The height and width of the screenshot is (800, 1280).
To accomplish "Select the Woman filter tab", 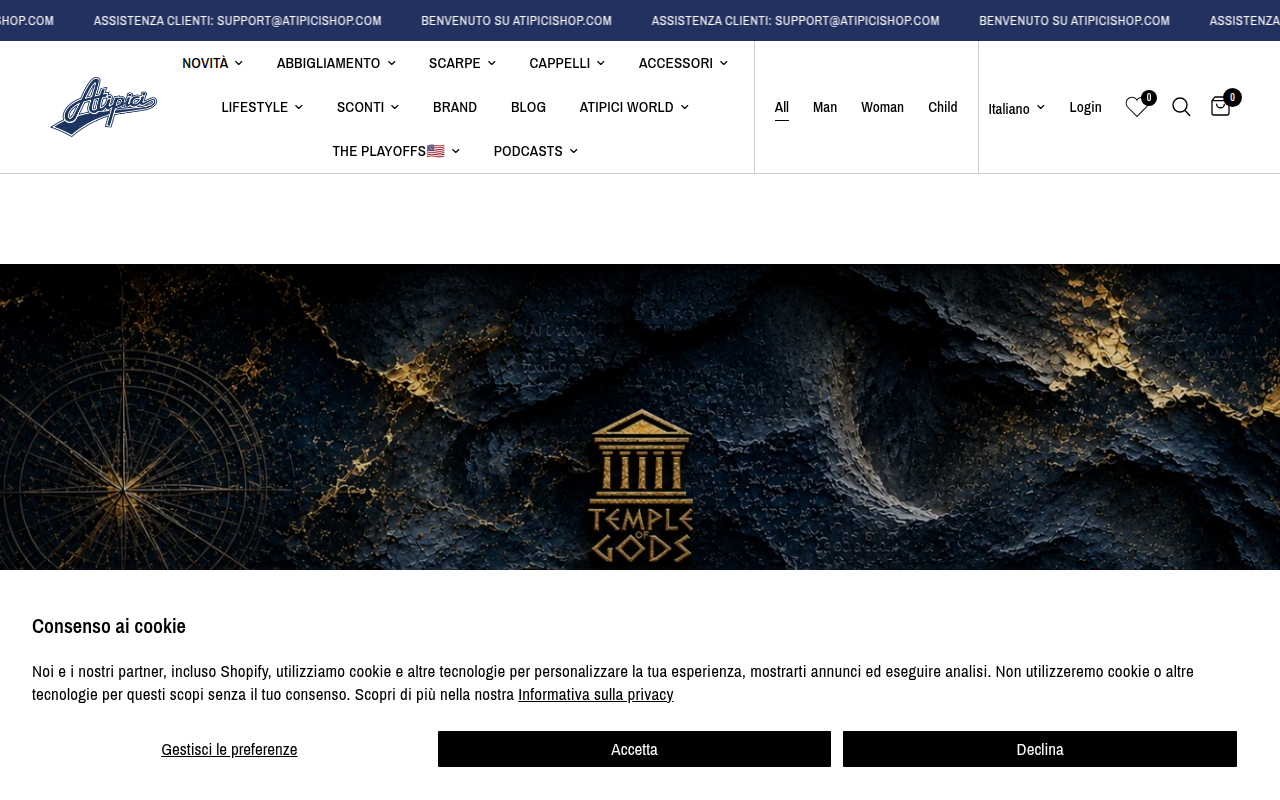I will coord(883,107).
